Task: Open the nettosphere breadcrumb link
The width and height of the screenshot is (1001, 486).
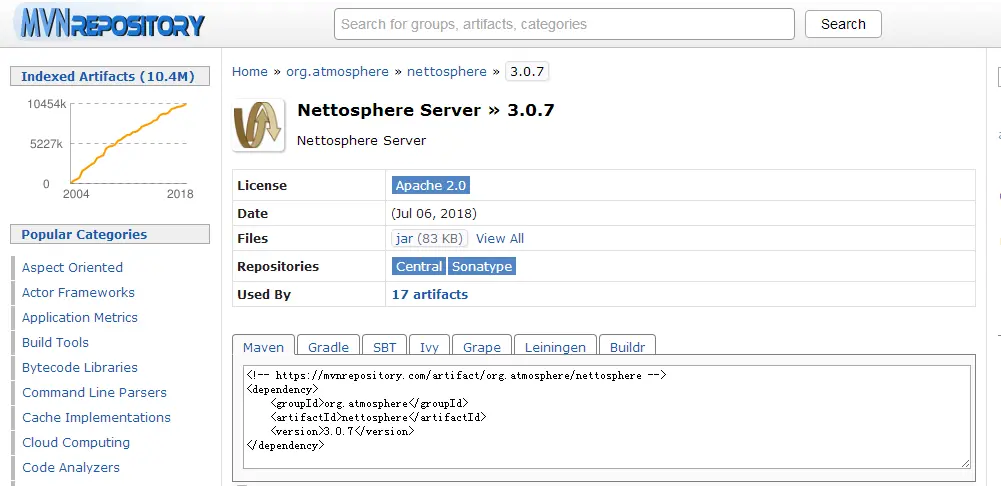Action: [447, 72]
